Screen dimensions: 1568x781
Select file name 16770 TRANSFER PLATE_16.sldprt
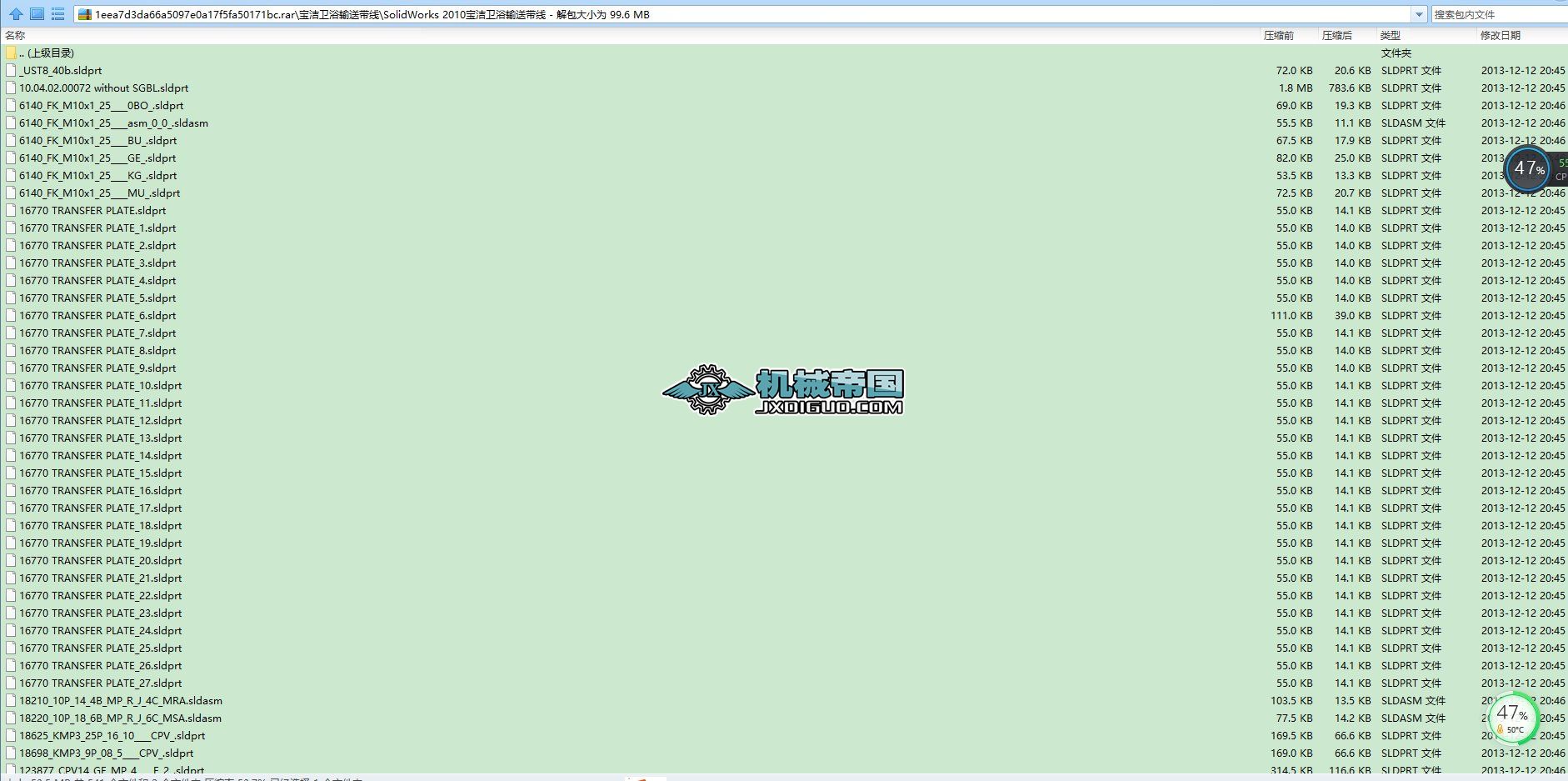100,490
